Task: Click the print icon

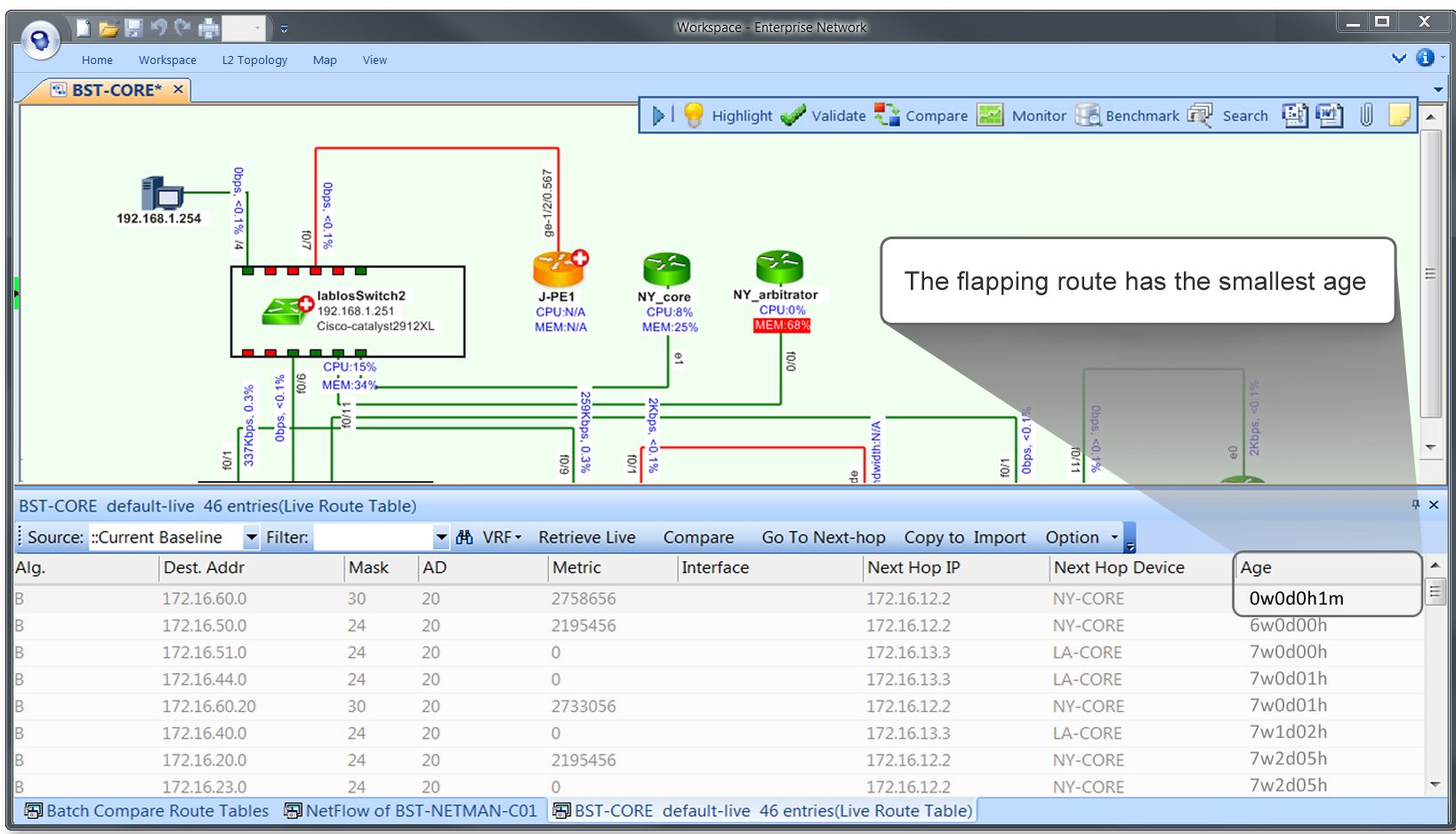Action: click(208, 28)
